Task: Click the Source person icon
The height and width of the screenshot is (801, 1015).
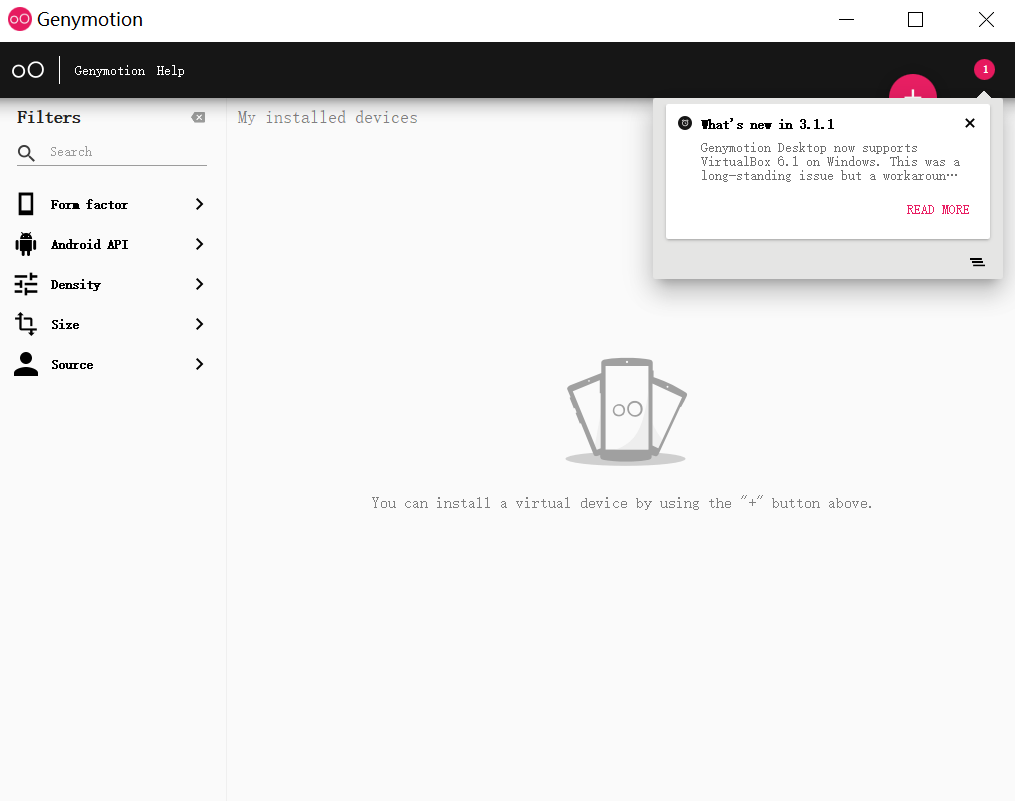Action: pyautogui.click(x=26, y=364)
